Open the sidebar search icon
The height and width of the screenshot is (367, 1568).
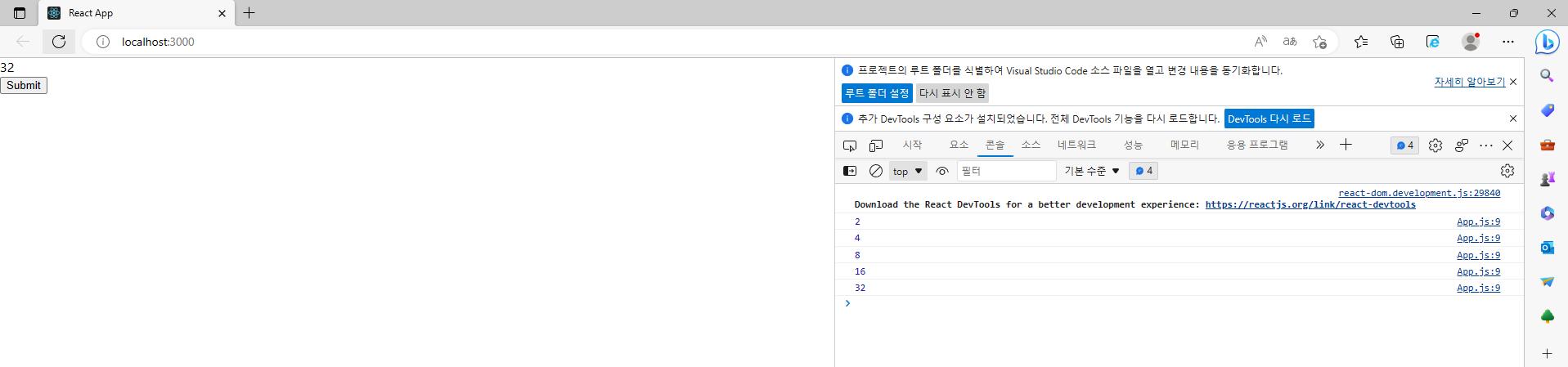pos(1547,75)
